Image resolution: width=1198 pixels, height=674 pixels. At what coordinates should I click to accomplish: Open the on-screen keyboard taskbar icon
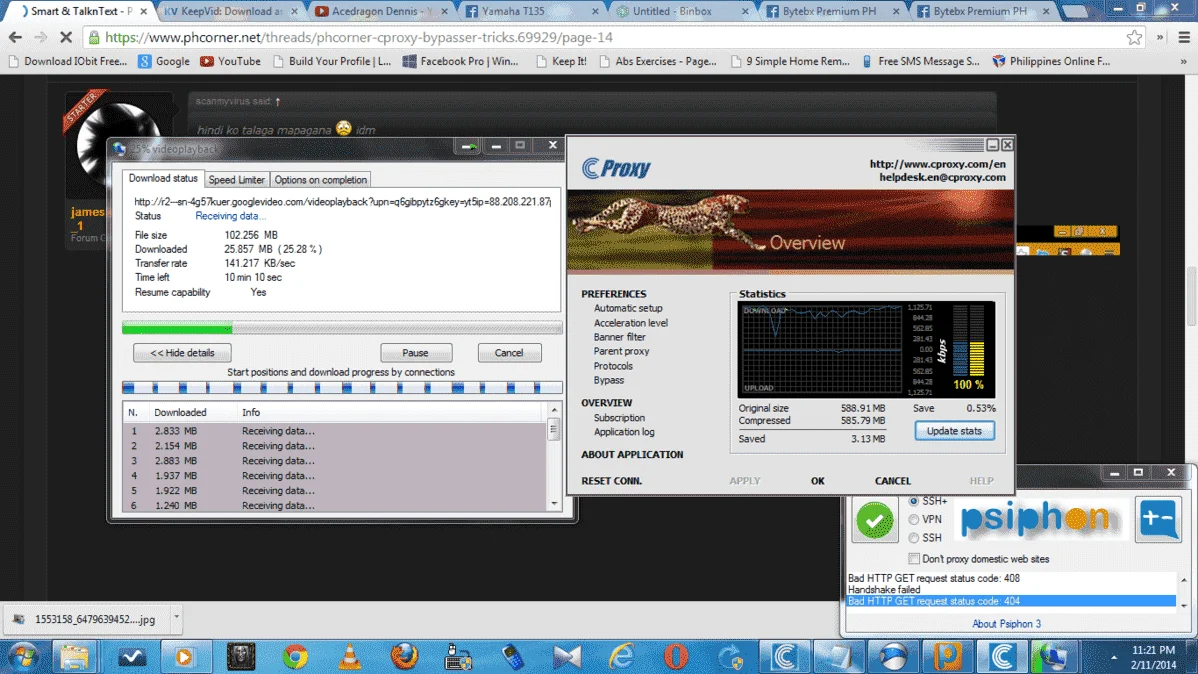tap(458, 656)
